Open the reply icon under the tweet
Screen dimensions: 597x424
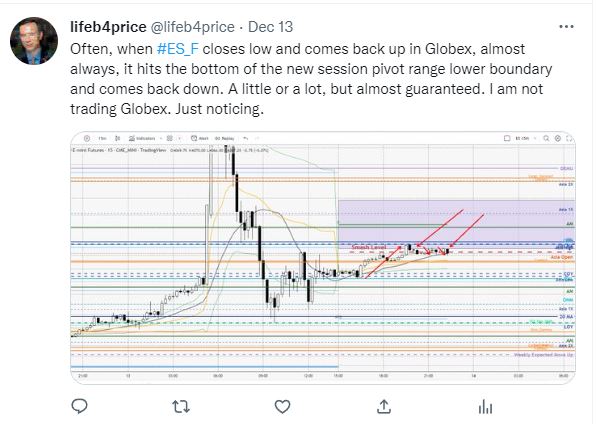tap(80, 406)
